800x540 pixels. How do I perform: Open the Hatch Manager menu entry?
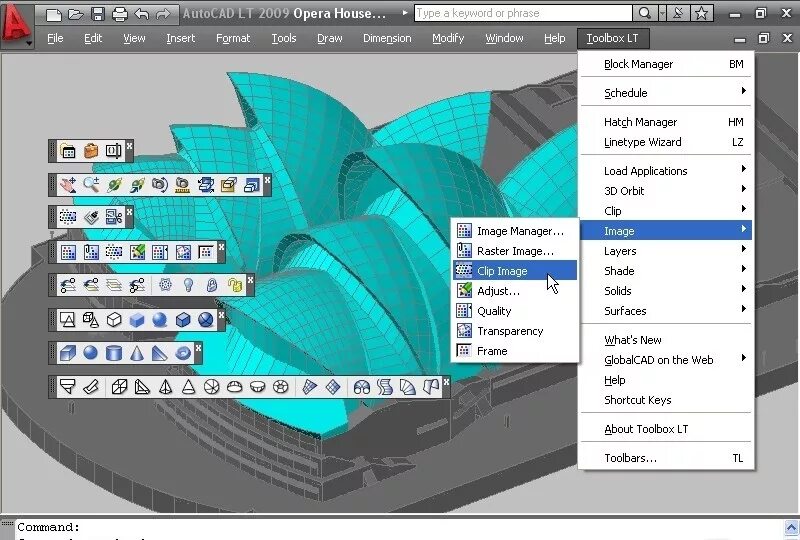pos(666,121)
